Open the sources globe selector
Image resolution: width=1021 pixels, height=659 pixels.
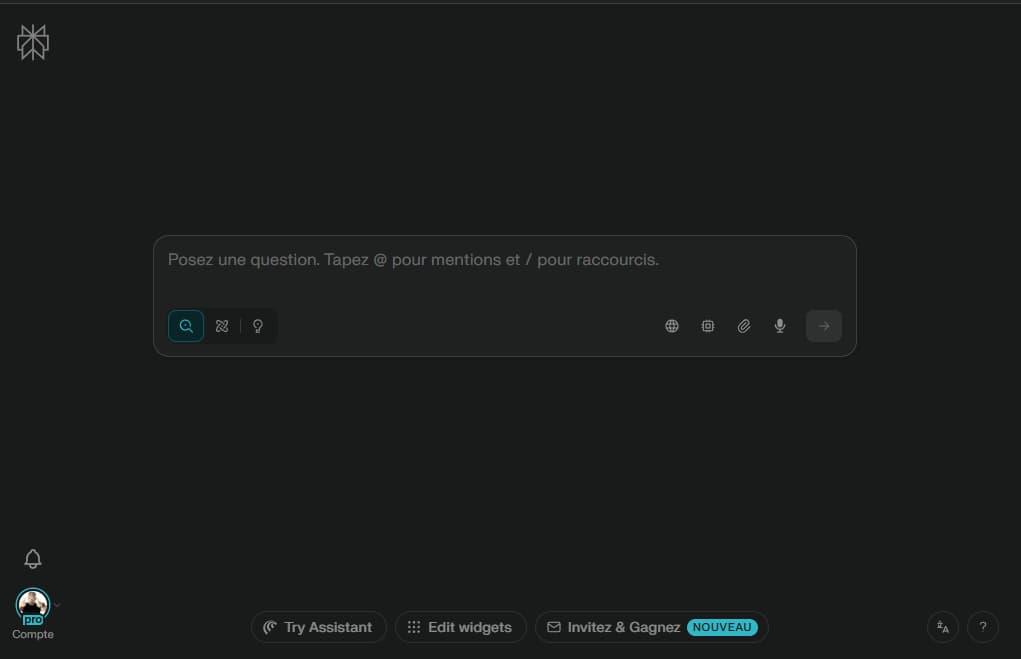(x=672, y=326)
